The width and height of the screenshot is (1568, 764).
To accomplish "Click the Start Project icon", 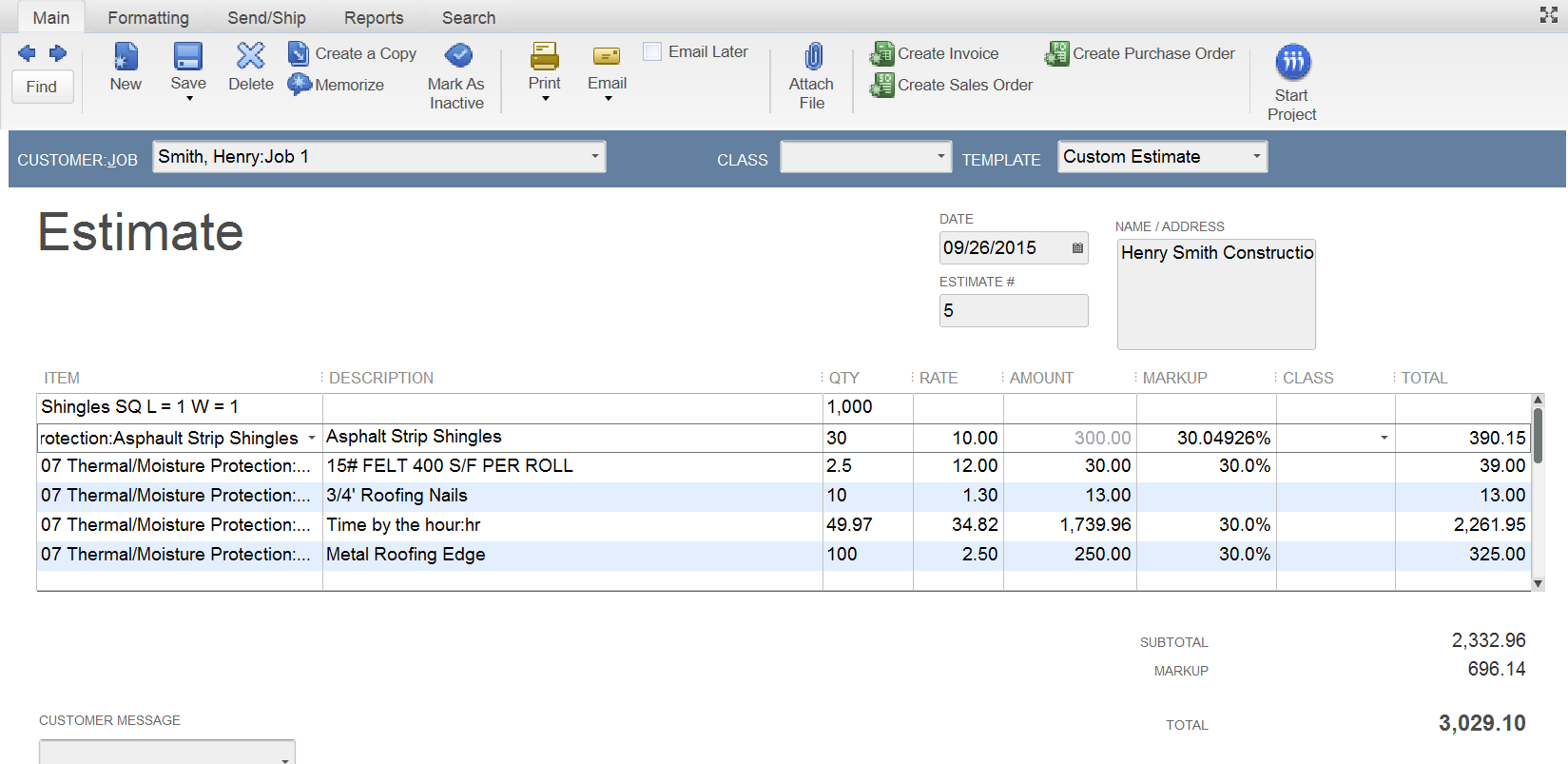I will click(x=1292, y=63).
